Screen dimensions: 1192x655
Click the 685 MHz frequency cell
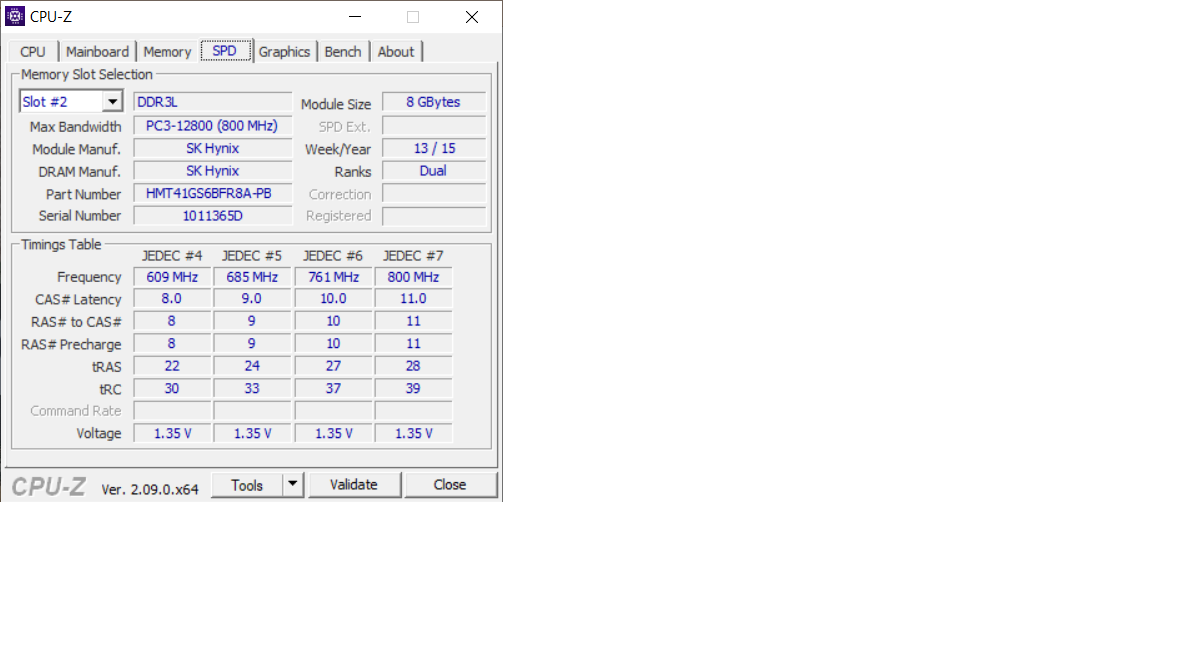[252, 277]
